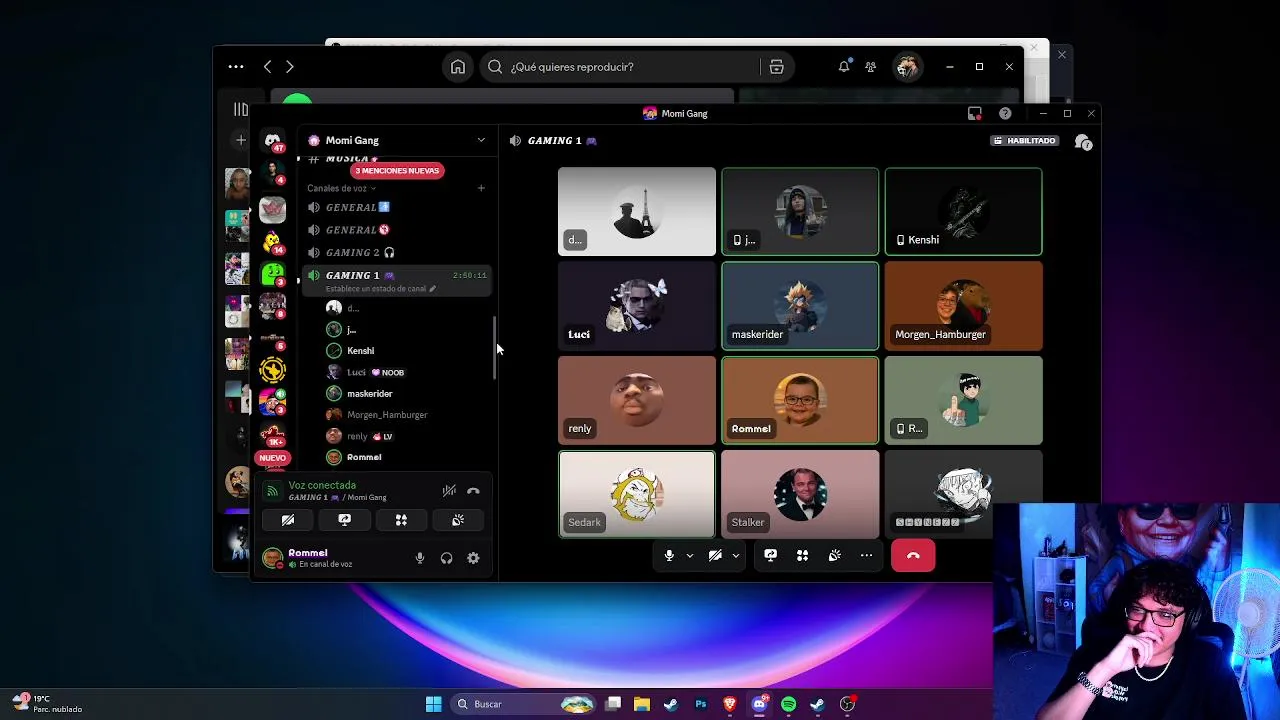
Task: Focus the renly video tile
Action: click(x=637, y=400)
